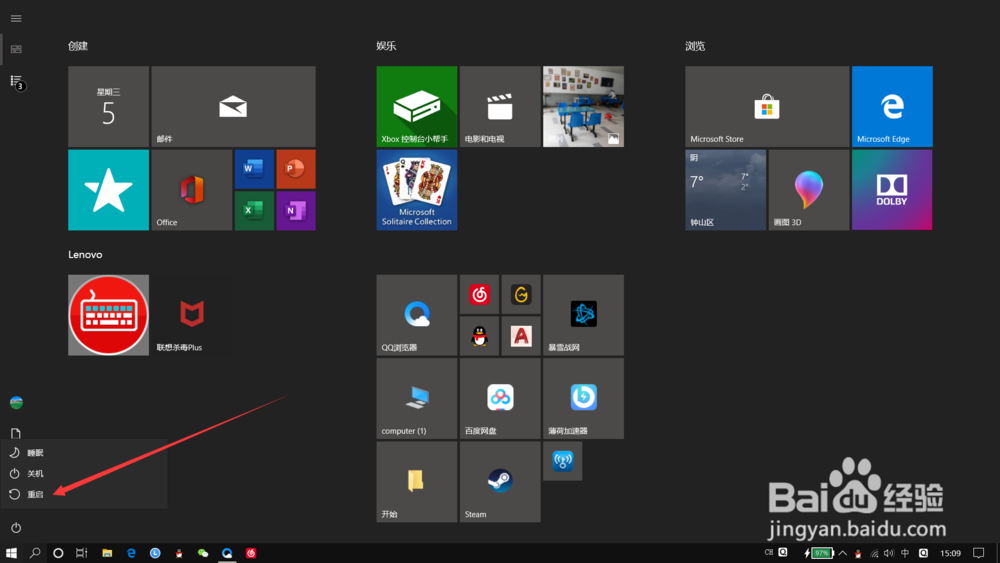1000x563 pixels.
Task: Open File Explorer from the taskbar
Action: (107, 553)
